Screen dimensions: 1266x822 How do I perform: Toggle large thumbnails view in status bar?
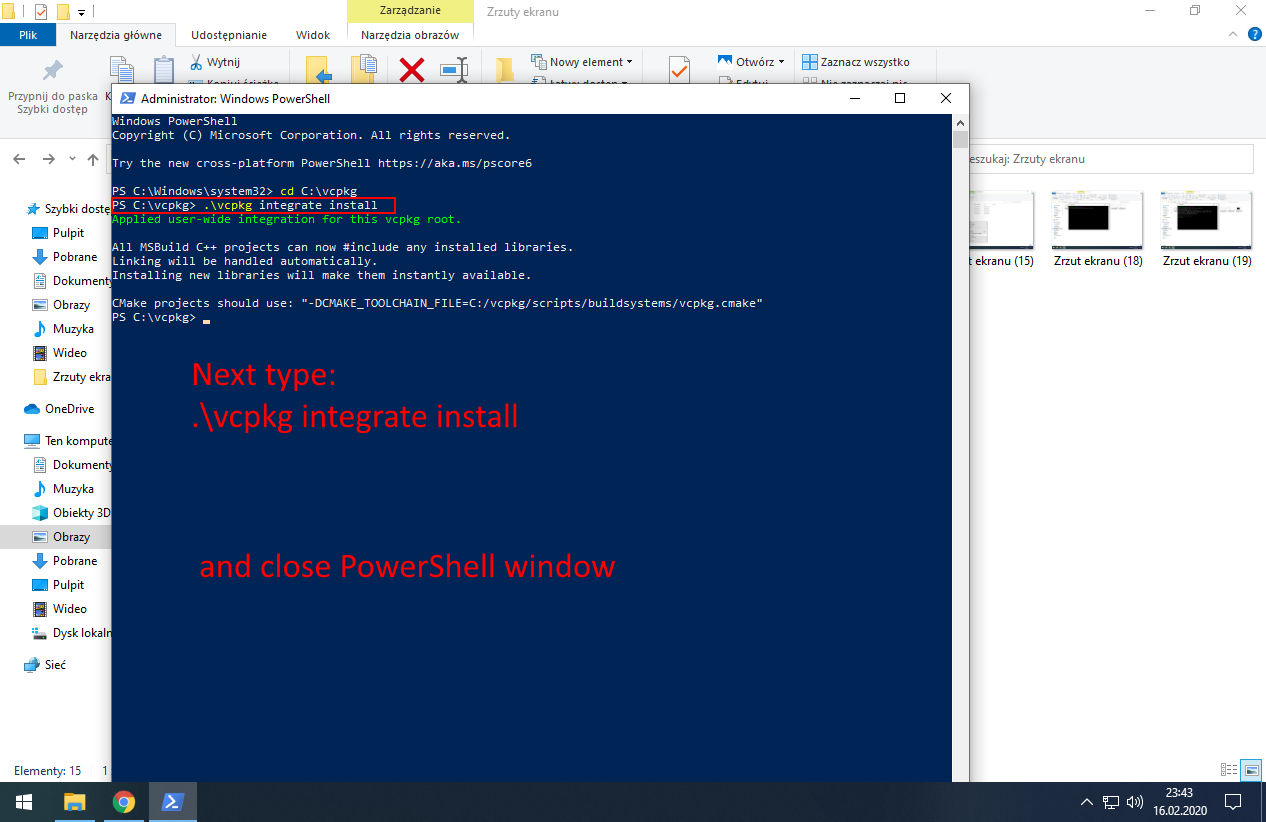coord(1251,769)
